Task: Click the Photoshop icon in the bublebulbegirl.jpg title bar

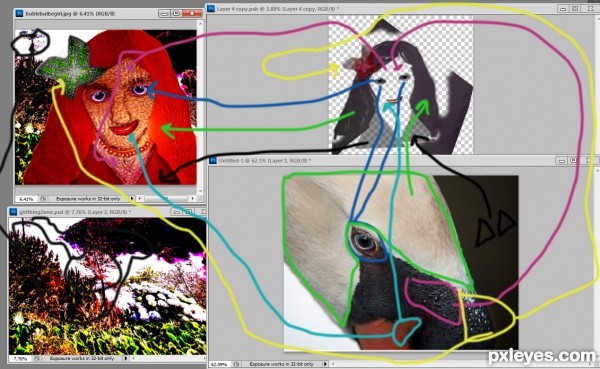Action: pos(20,13)
